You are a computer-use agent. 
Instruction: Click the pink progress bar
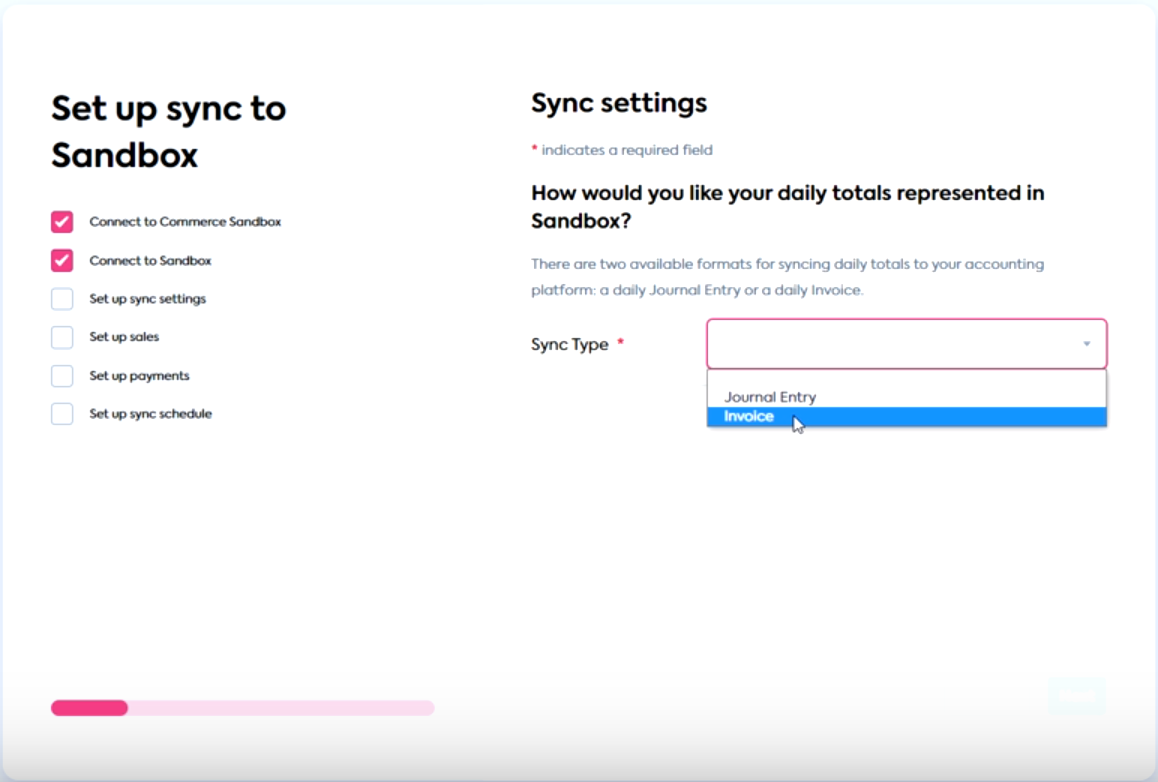(x=88, y=708)
